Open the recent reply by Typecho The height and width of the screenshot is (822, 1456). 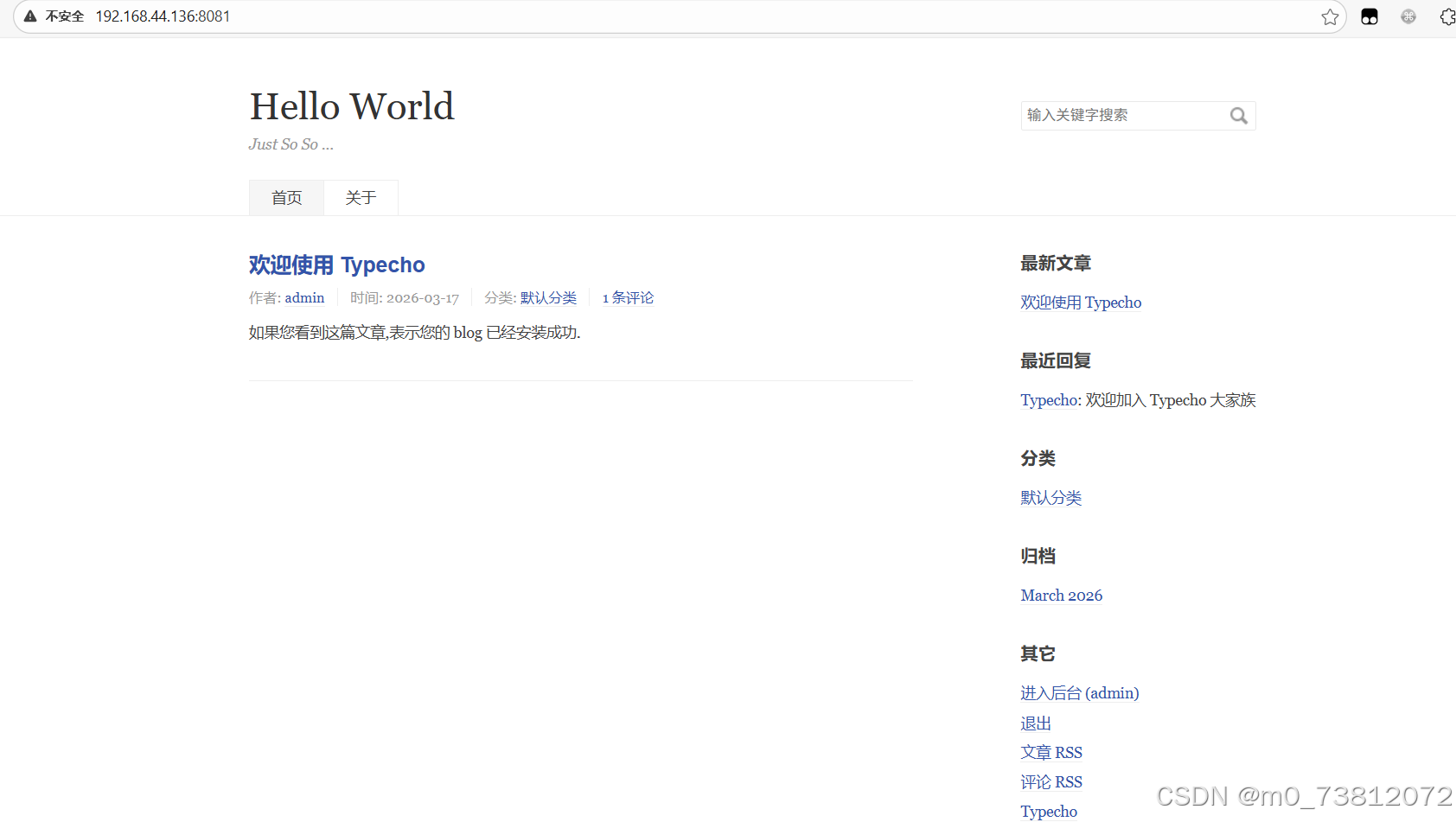point(1050,400)
